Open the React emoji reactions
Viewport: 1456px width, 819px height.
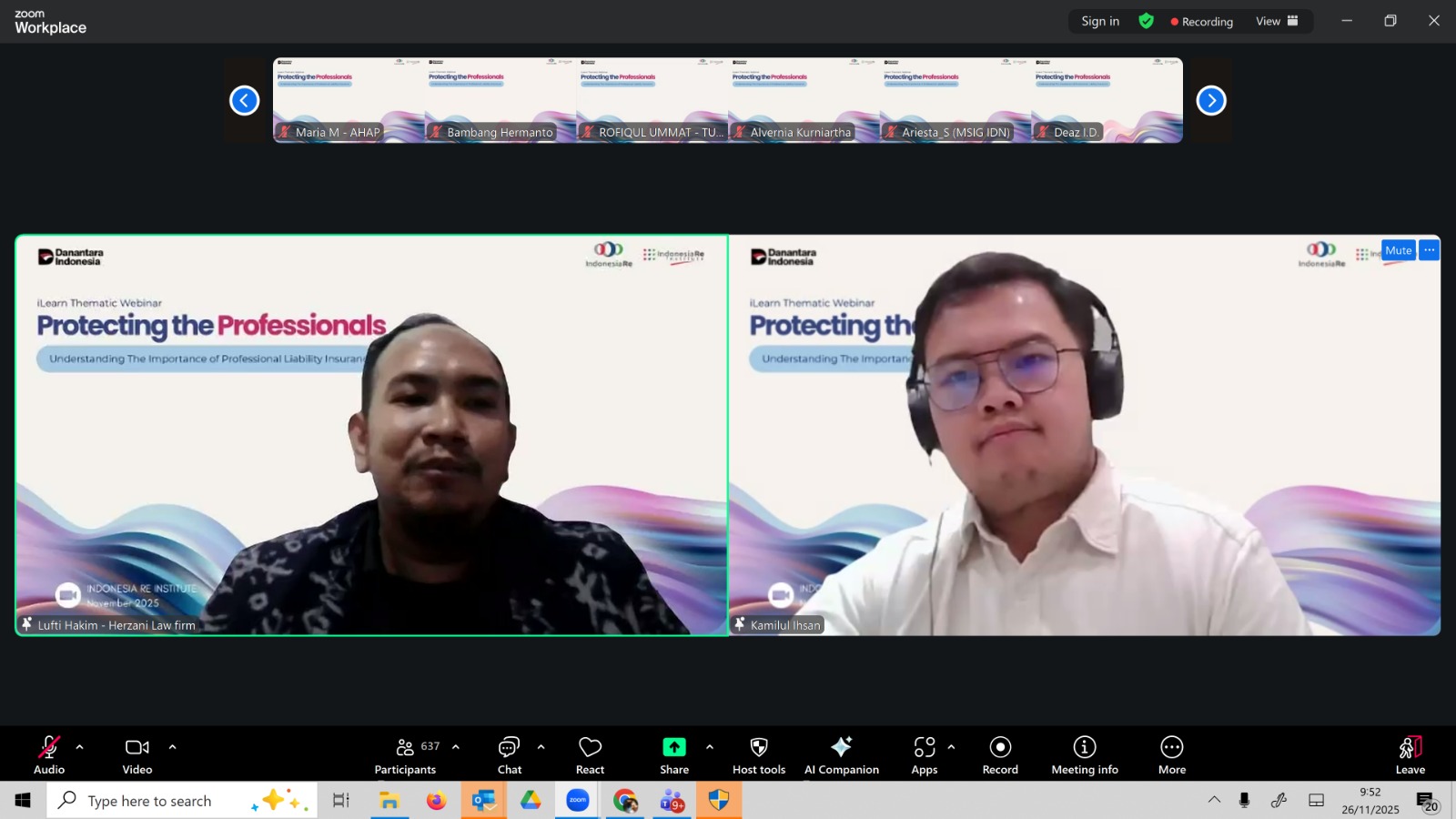click(590, 755)
